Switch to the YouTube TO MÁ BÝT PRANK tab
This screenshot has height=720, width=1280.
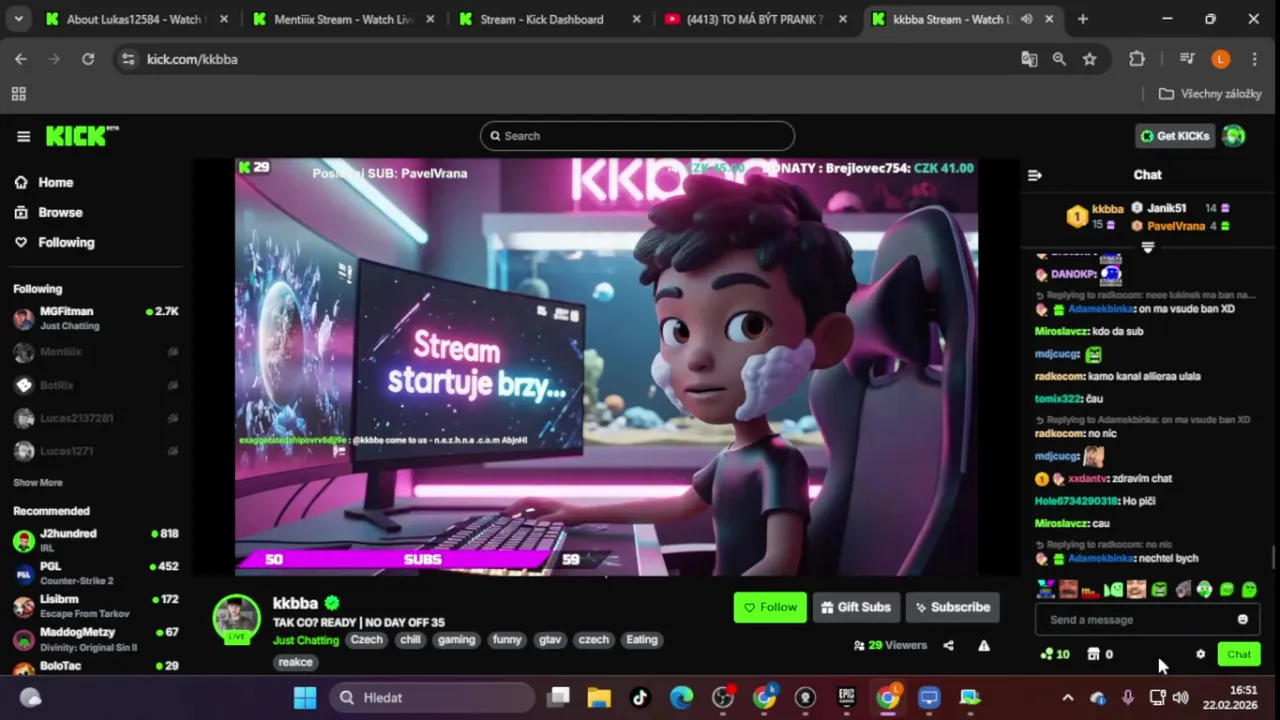coord(755,19)
